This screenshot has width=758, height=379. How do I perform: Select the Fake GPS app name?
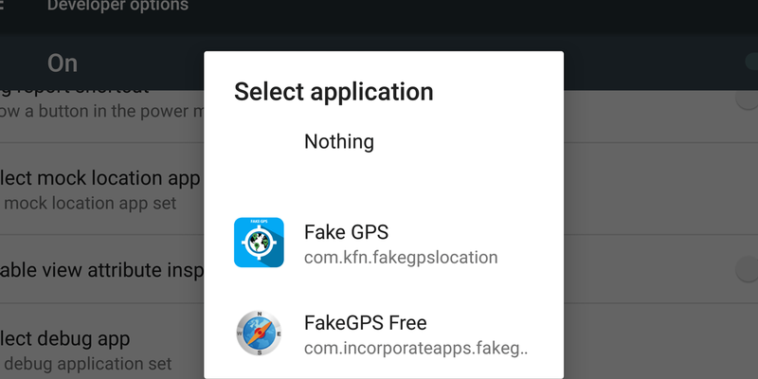coord(346,233)
